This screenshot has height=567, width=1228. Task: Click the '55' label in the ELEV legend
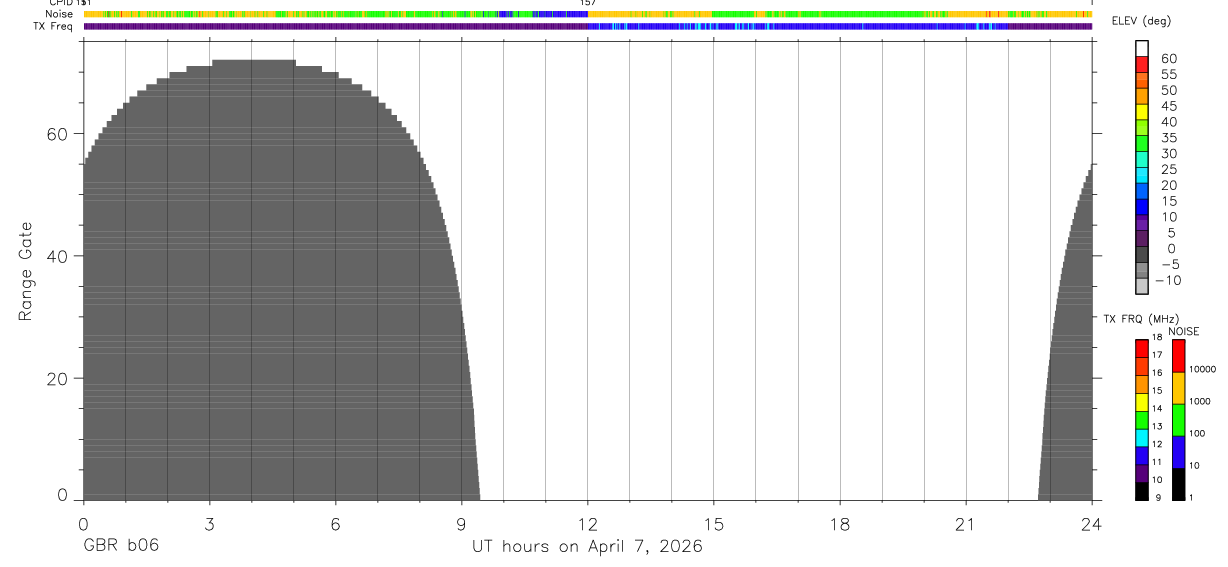(x=1168, y=75)
